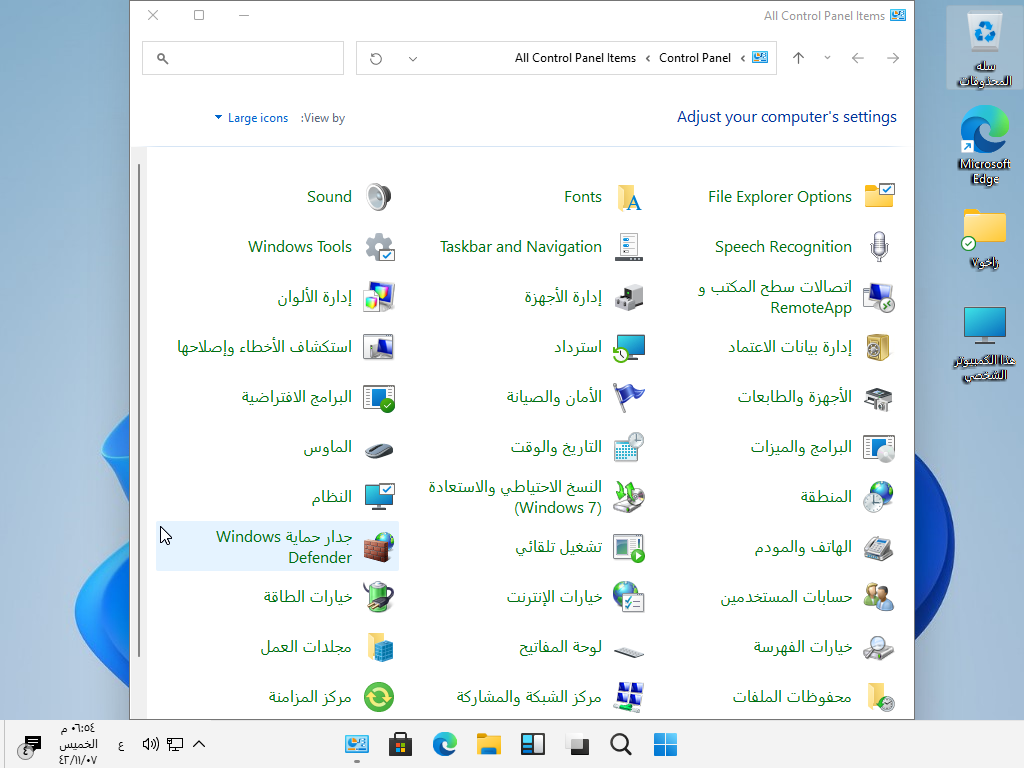
Task: Open taskbar Search magnifier
Action: pyautogui.click(x=620, y=744)
